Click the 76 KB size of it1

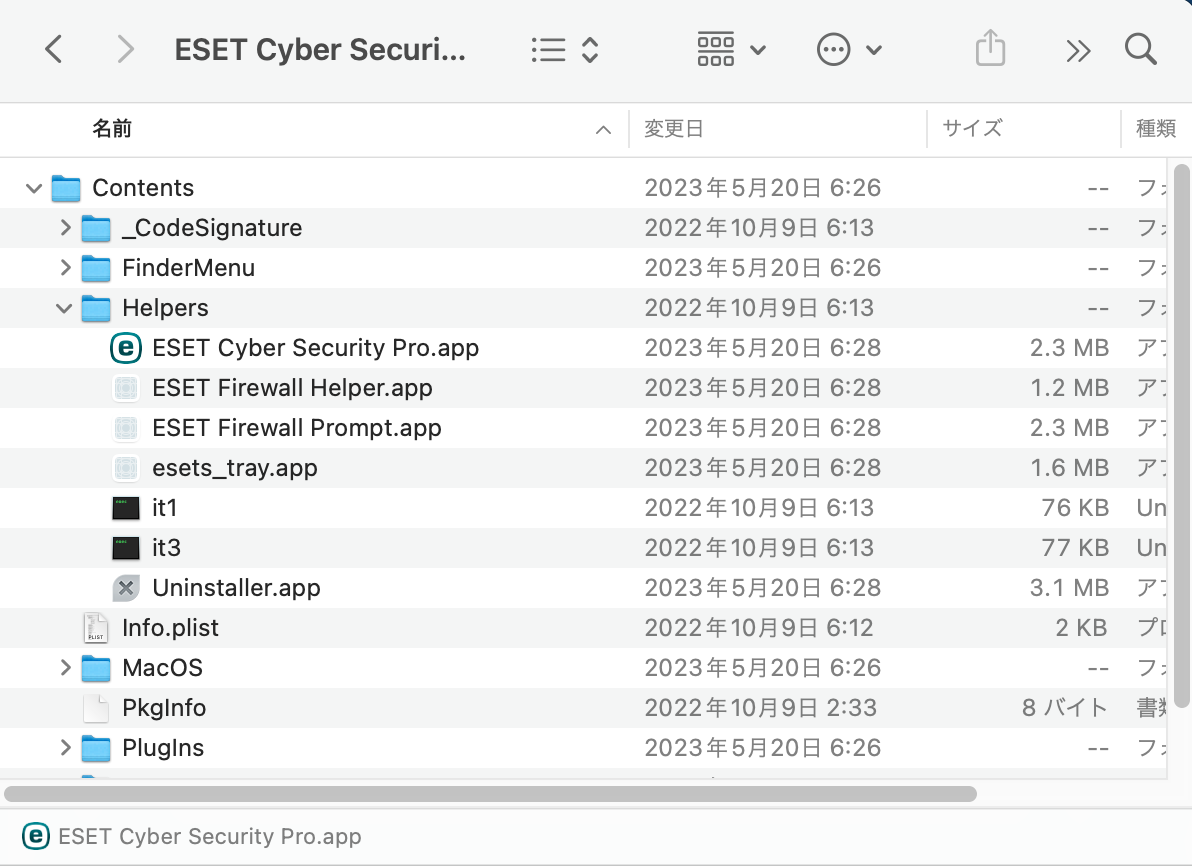click(1075, 508)
